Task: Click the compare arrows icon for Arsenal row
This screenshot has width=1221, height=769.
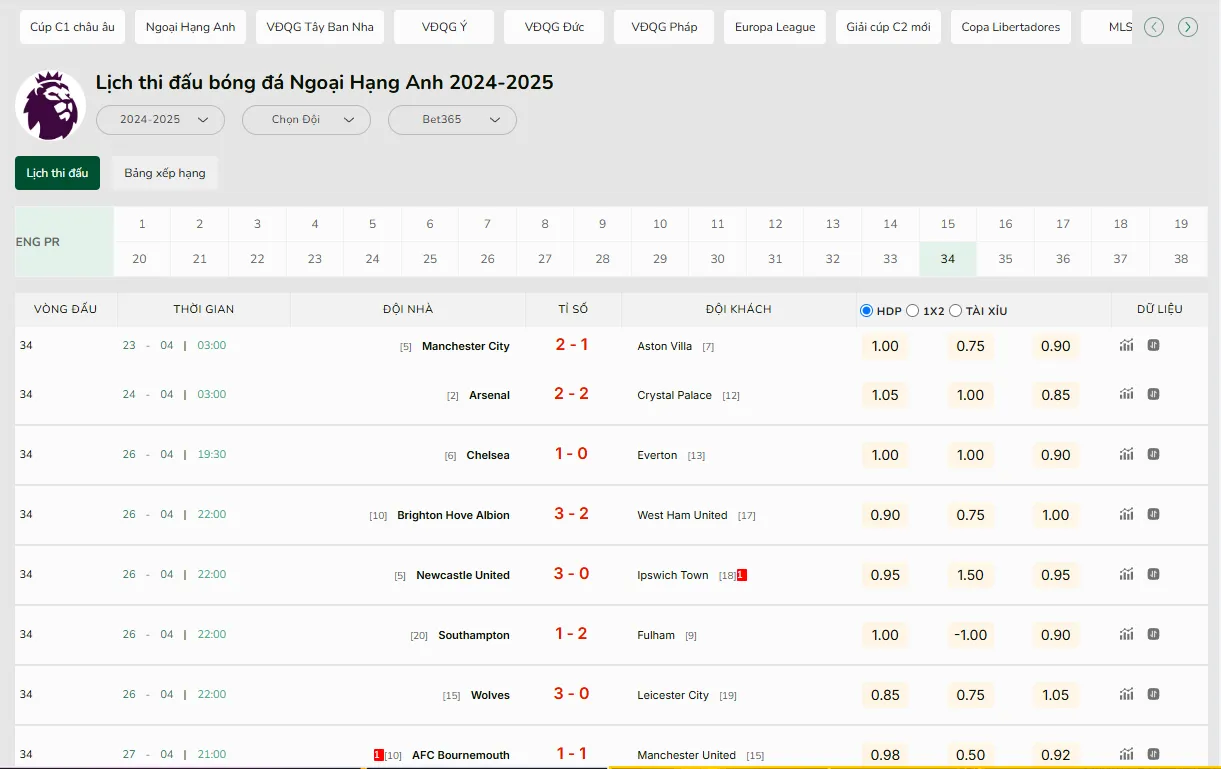Action: click(x=1153, y=394)
